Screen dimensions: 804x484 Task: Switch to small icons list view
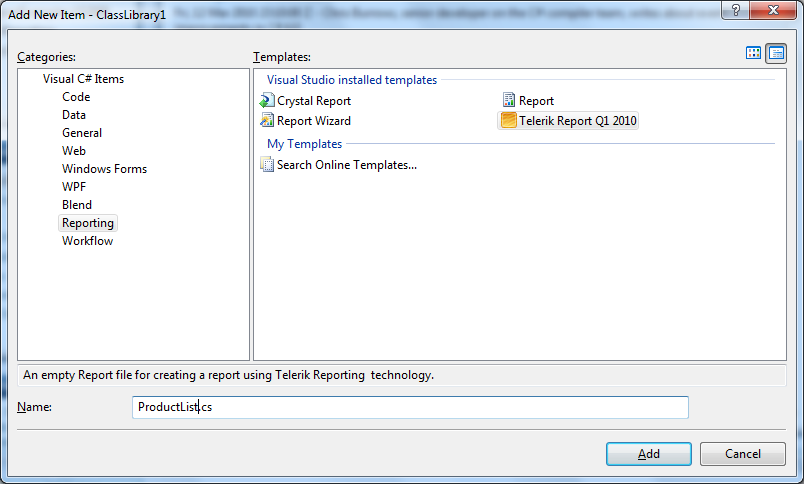pos(776,53)
